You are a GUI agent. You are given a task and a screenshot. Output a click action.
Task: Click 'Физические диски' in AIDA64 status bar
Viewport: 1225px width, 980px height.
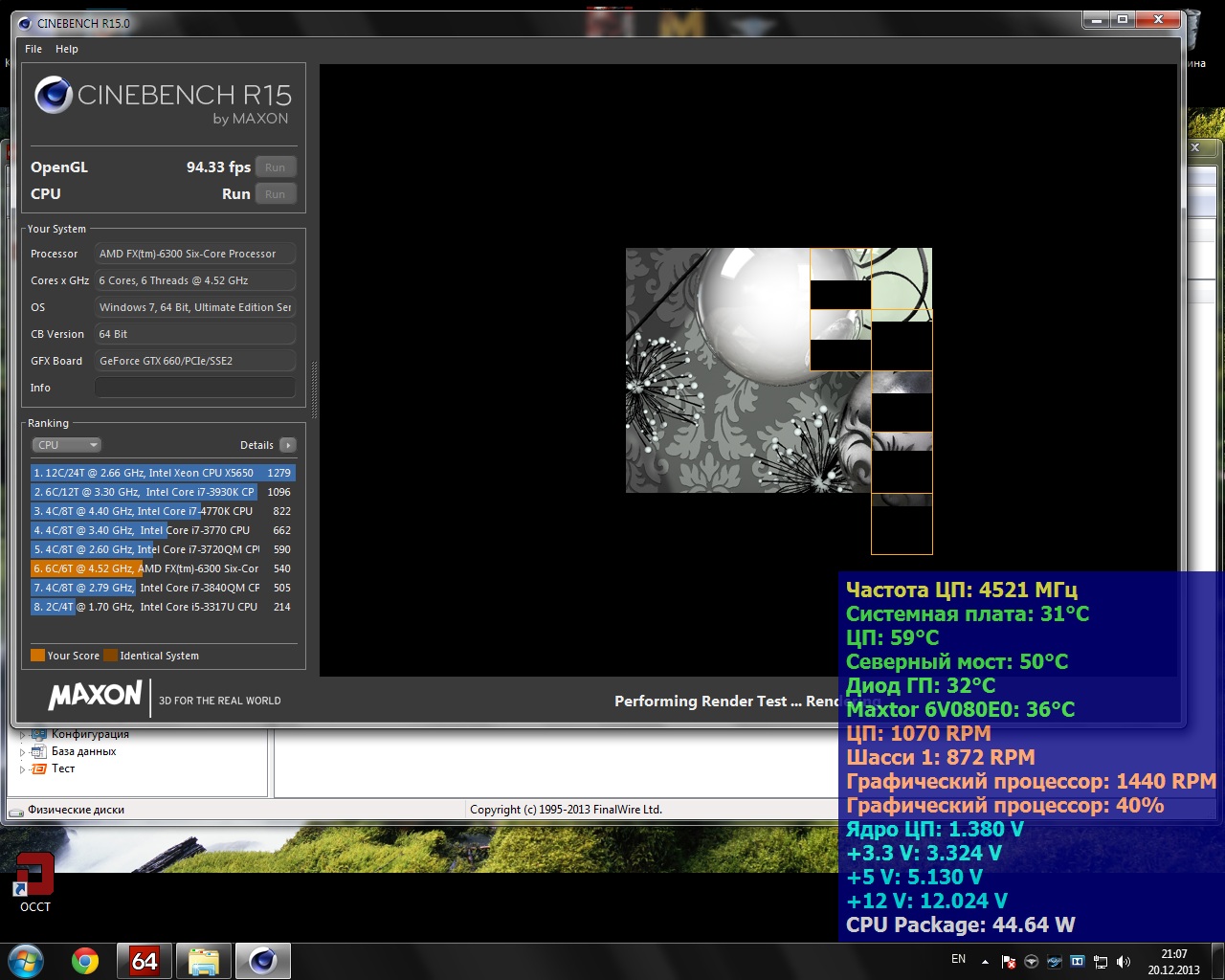click(76, 810)
